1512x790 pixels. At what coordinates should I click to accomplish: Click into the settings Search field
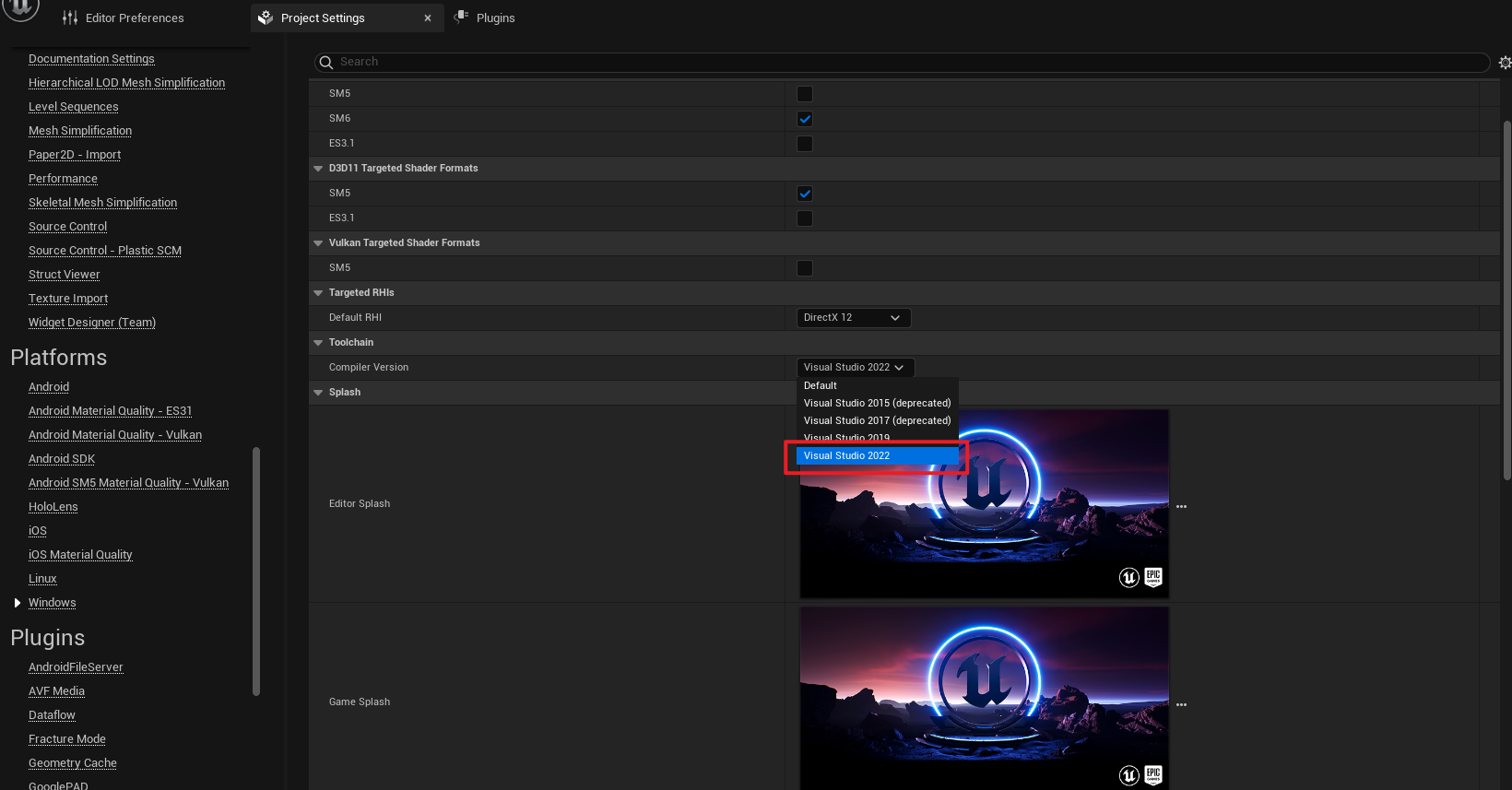pyautogui.click(x=904, y=62)
